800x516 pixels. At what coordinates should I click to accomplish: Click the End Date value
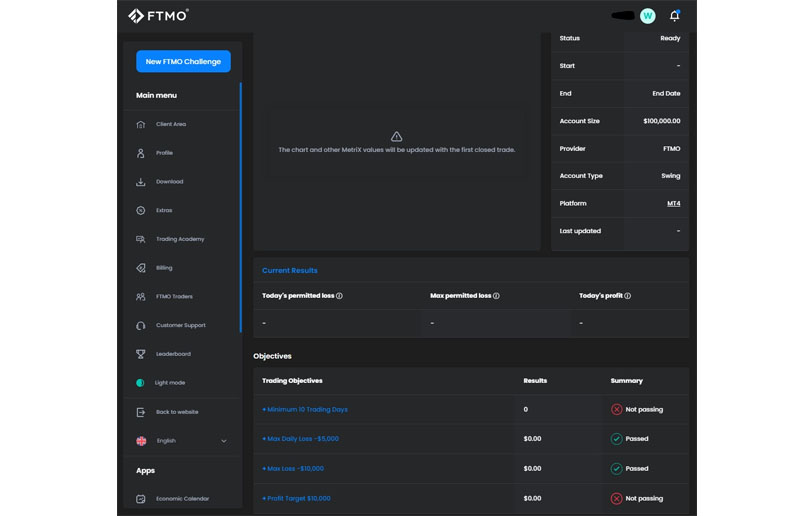666,93
